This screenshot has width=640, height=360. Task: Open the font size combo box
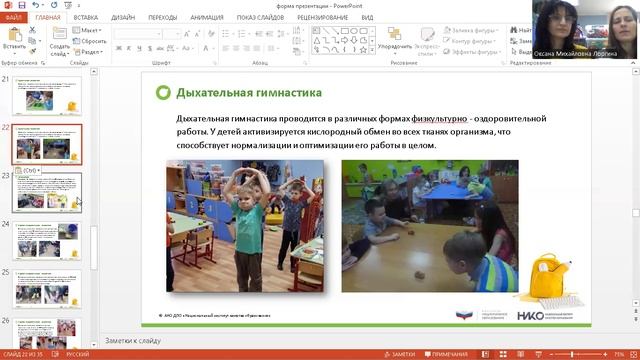coord(171,34)
